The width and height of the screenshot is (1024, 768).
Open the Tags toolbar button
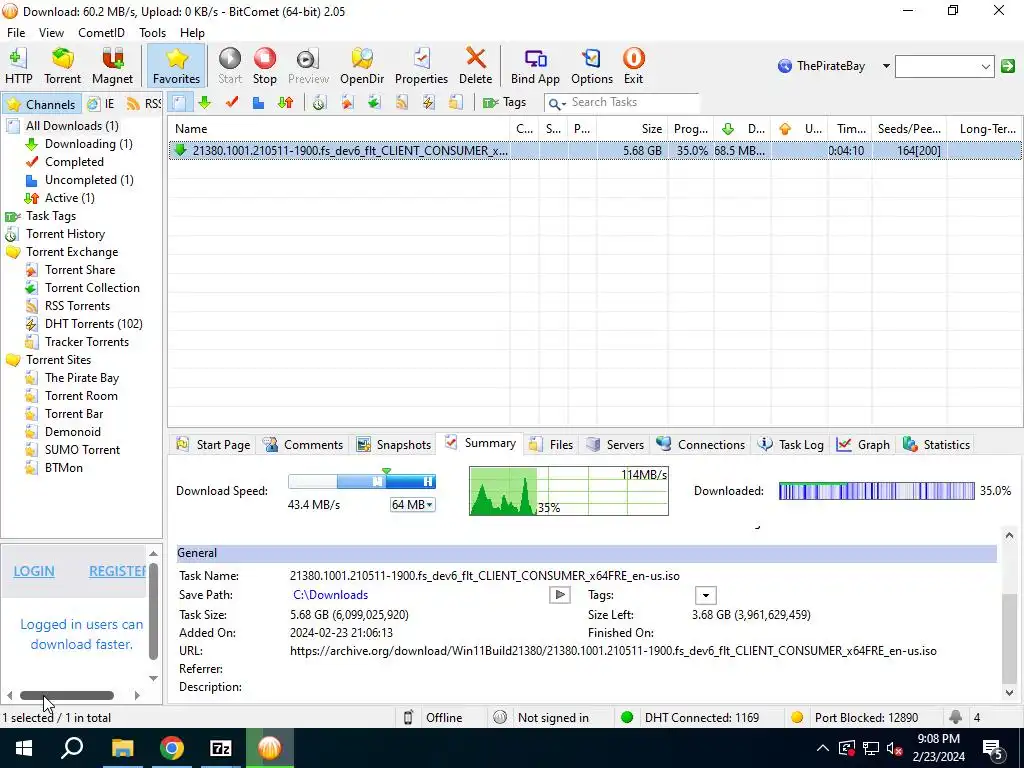pos(504,103)
